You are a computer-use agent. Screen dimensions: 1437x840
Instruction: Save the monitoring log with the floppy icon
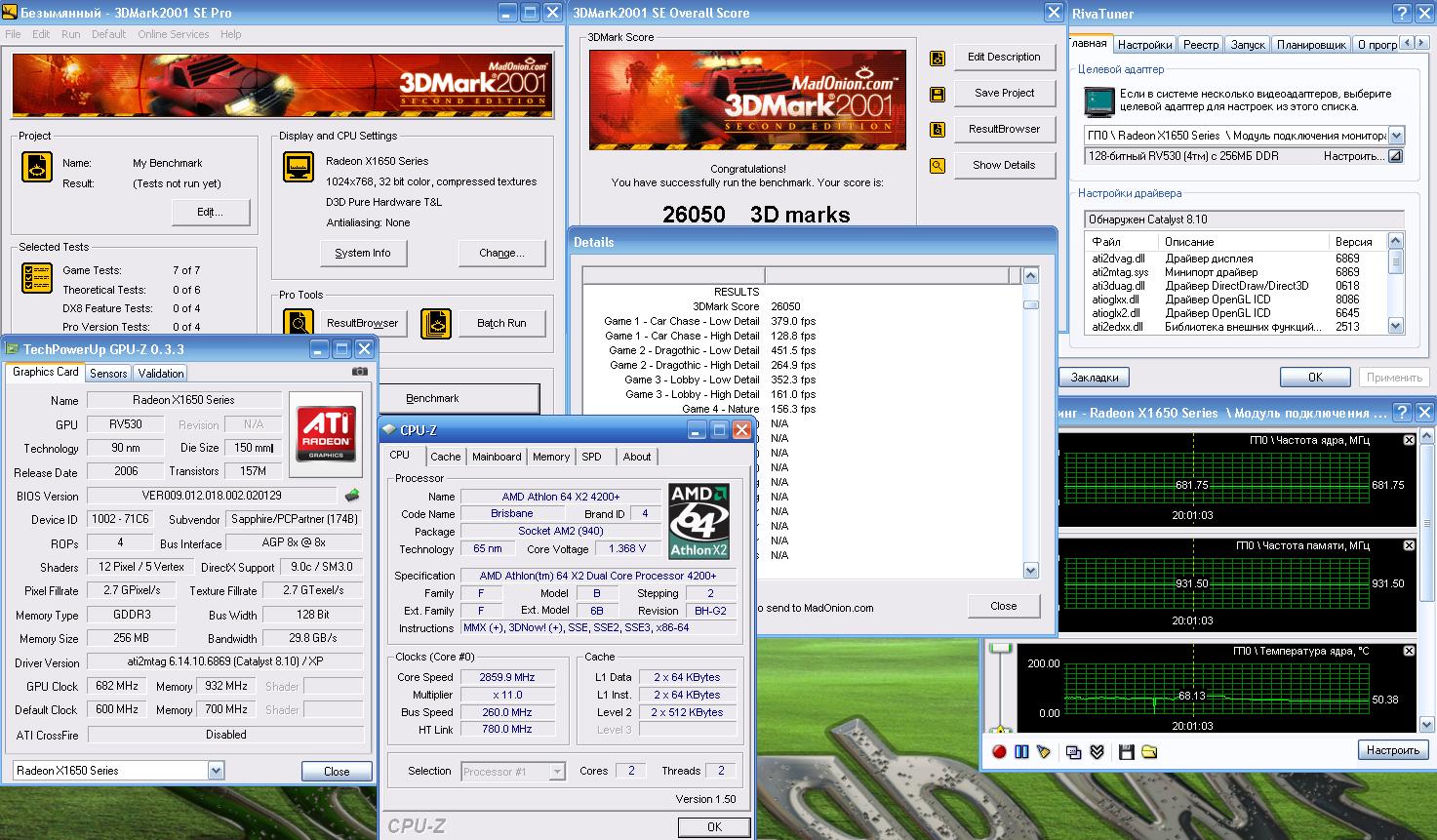1126,751
